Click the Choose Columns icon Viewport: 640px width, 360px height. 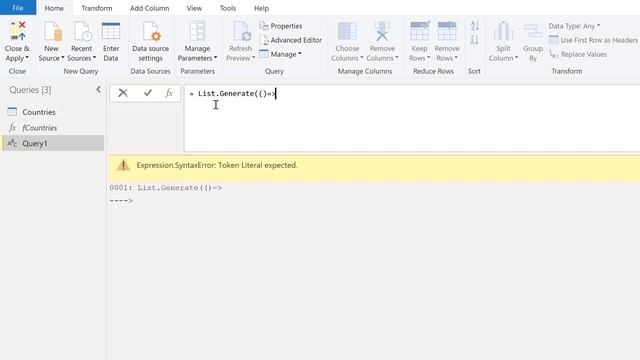point(347,31)
